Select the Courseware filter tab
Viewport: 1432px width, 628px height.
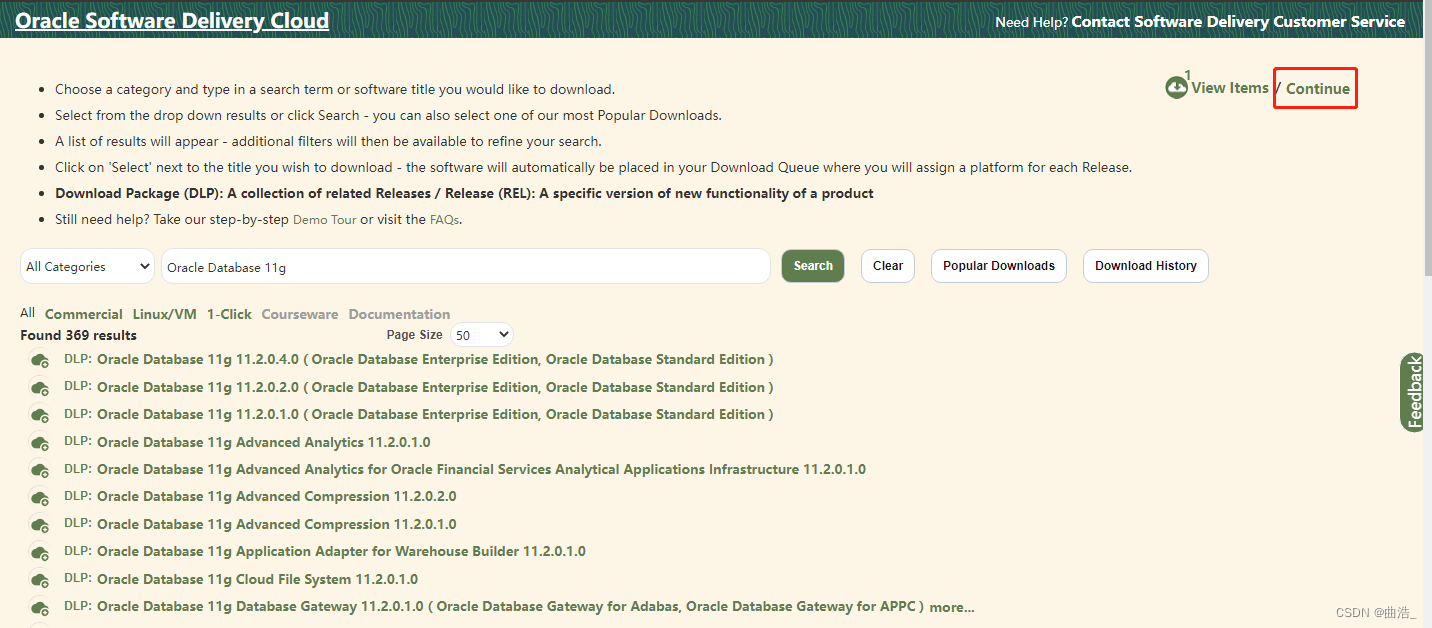[x=300, y=314]
